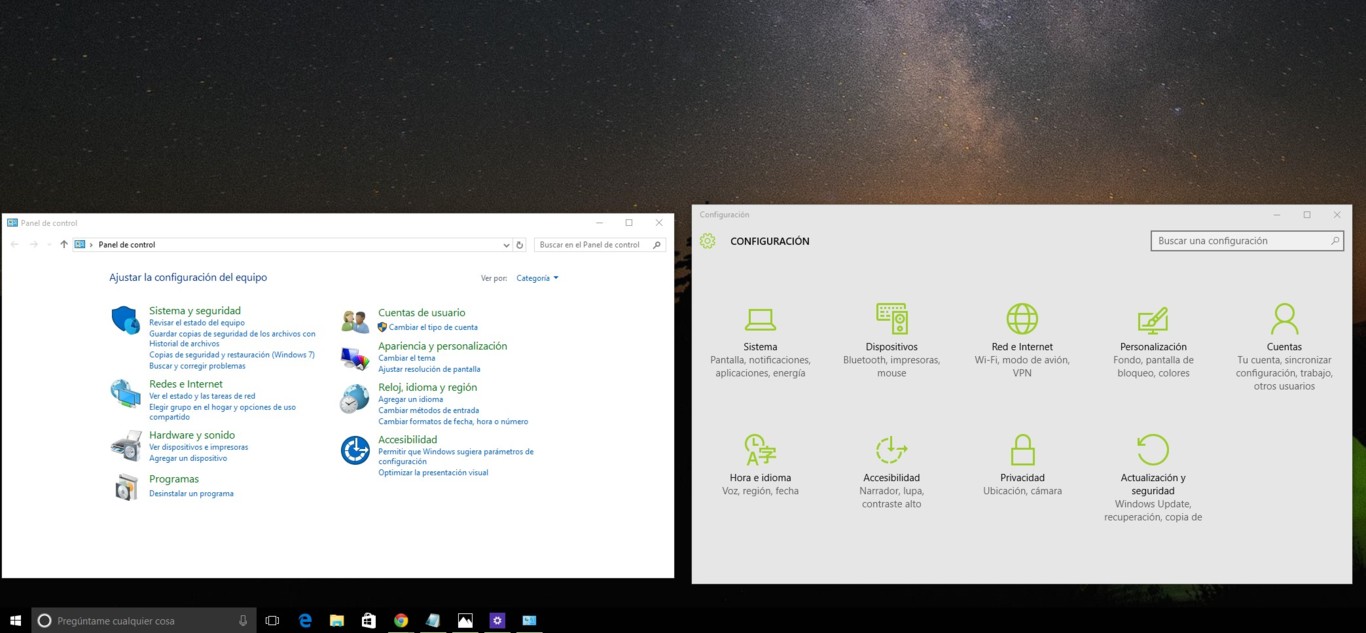The width and height of the screenshot is (1366, 633).
Task: Click the Accesibilidad icon in the Panel de control
Action: click(x=355, y=450)
